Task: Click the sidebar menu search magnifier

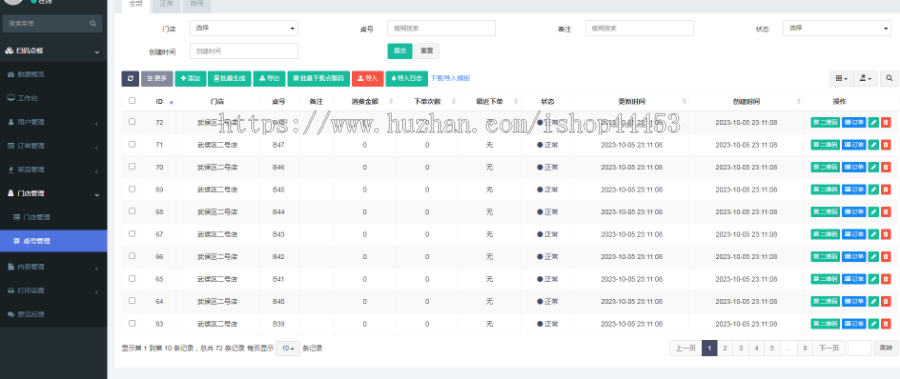Action: tap(92, 24)
